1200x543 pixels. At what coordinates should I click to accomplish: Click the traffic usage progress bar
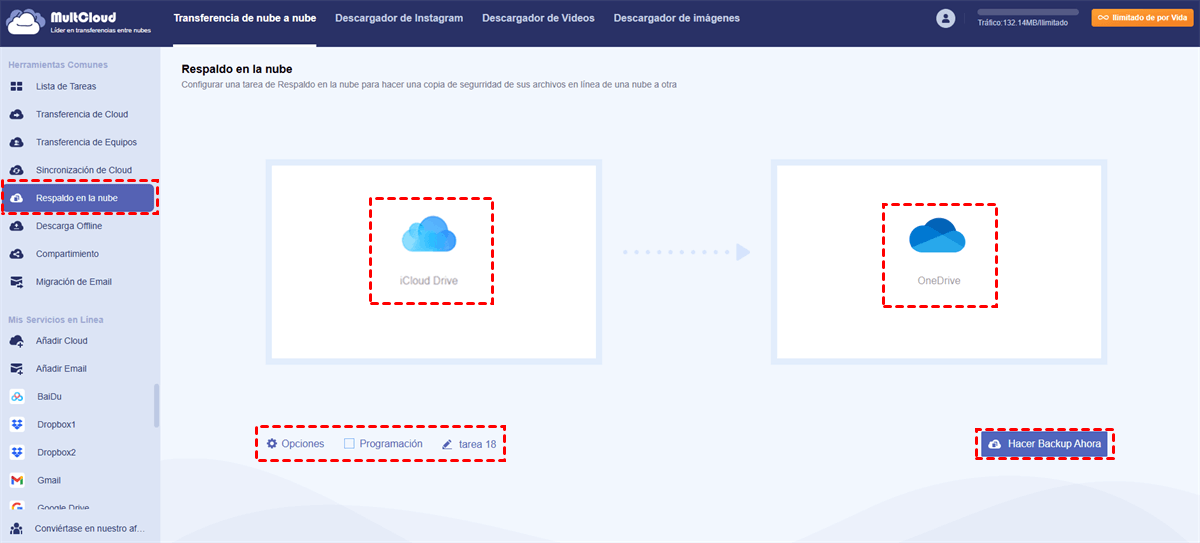tap(1027, 12)
